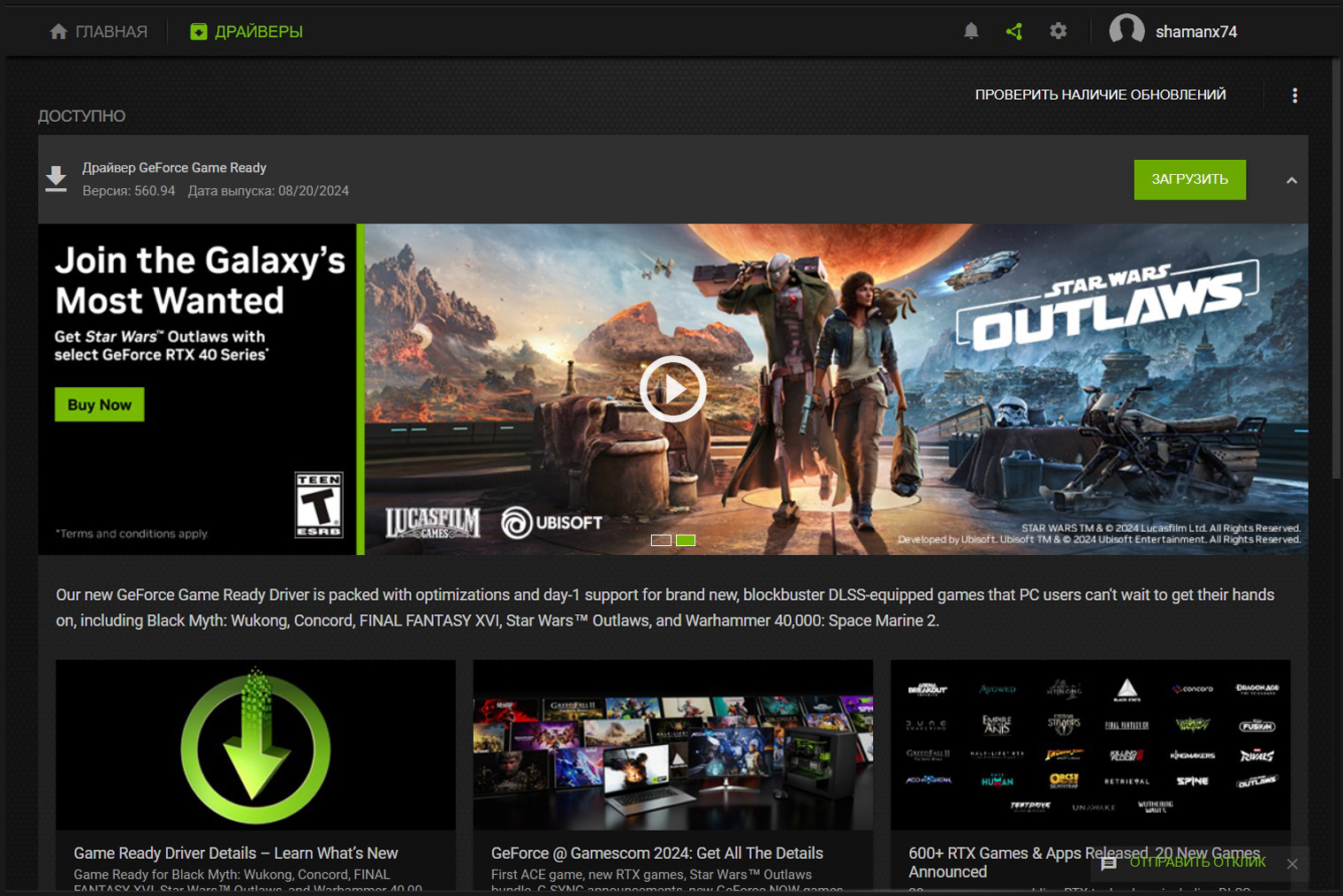
Task: Click the feedback chat bubble icon
Action: click(1109, 863)
